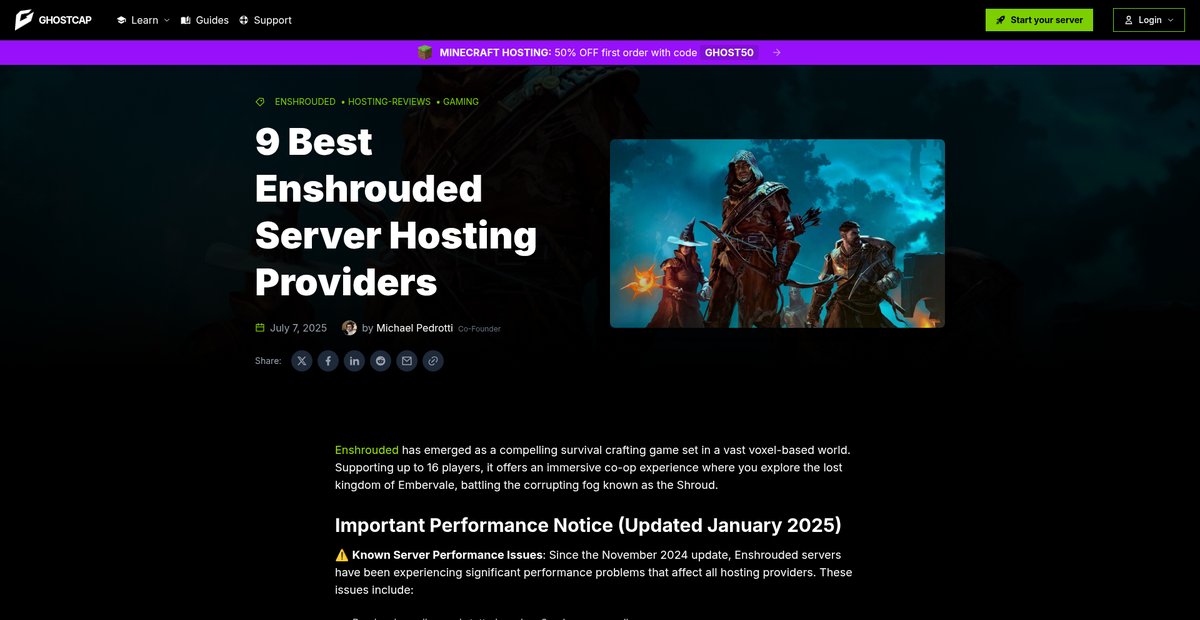
Task: Click the Known Server Performance Issues text
Action: 447,555
